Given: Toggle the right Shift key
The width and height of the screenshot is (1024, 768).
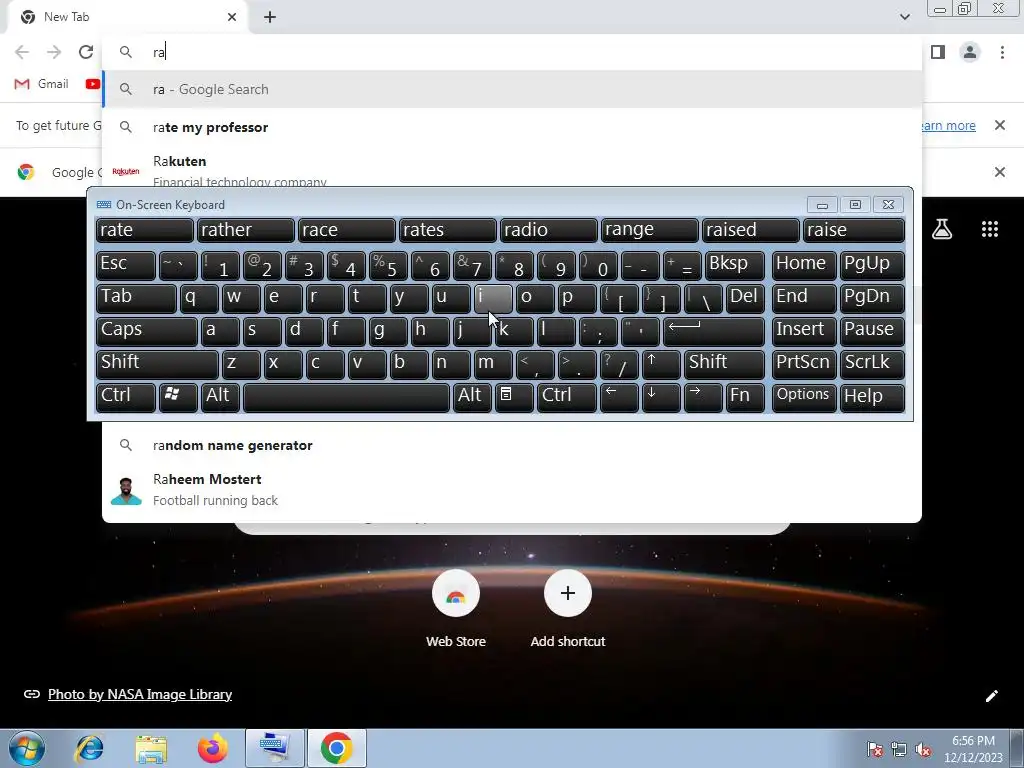Looking at the screenshot, I should (x=724, y=364).
